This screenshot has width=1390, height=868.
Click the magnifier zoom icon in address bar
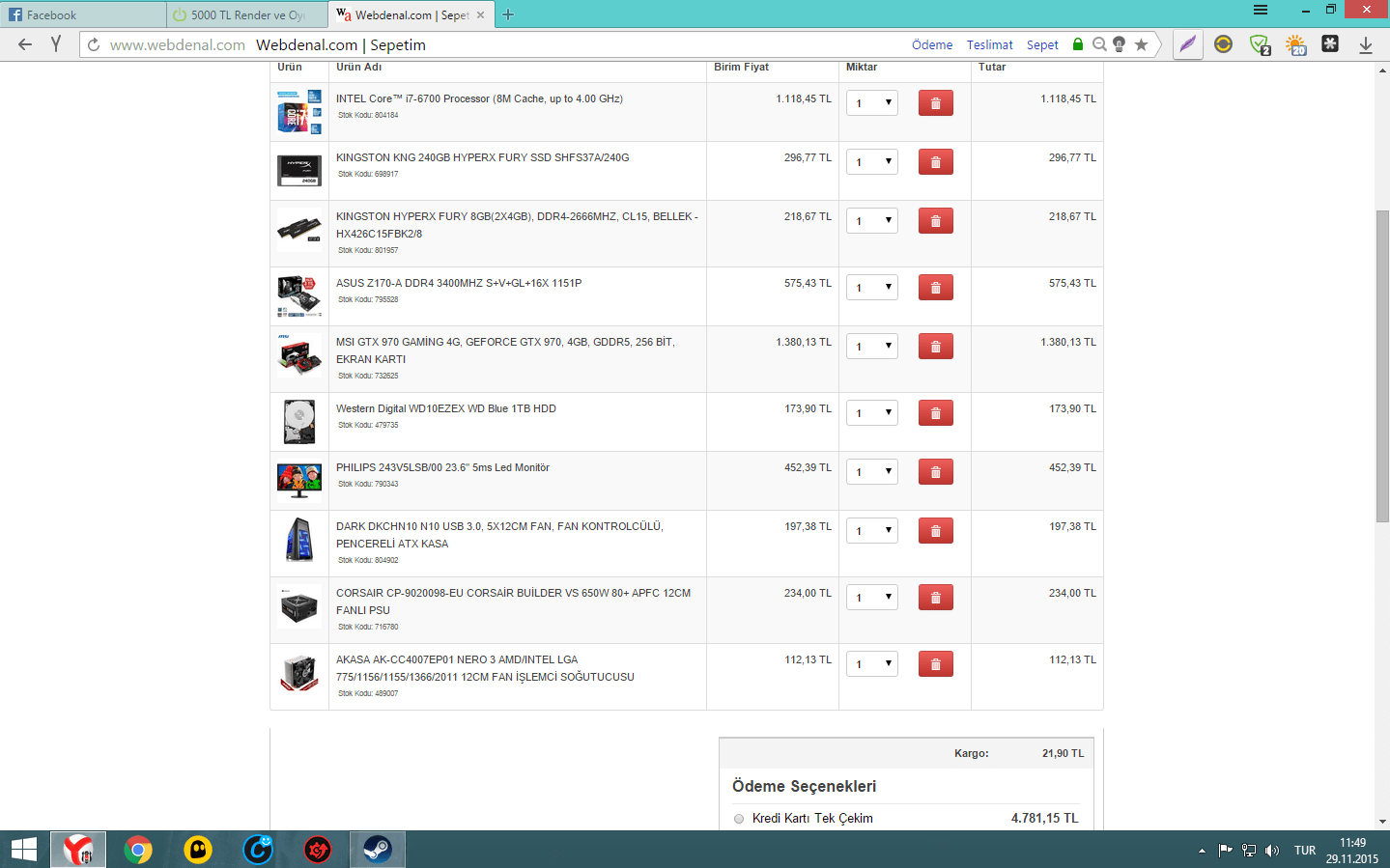coord(1099,44)
